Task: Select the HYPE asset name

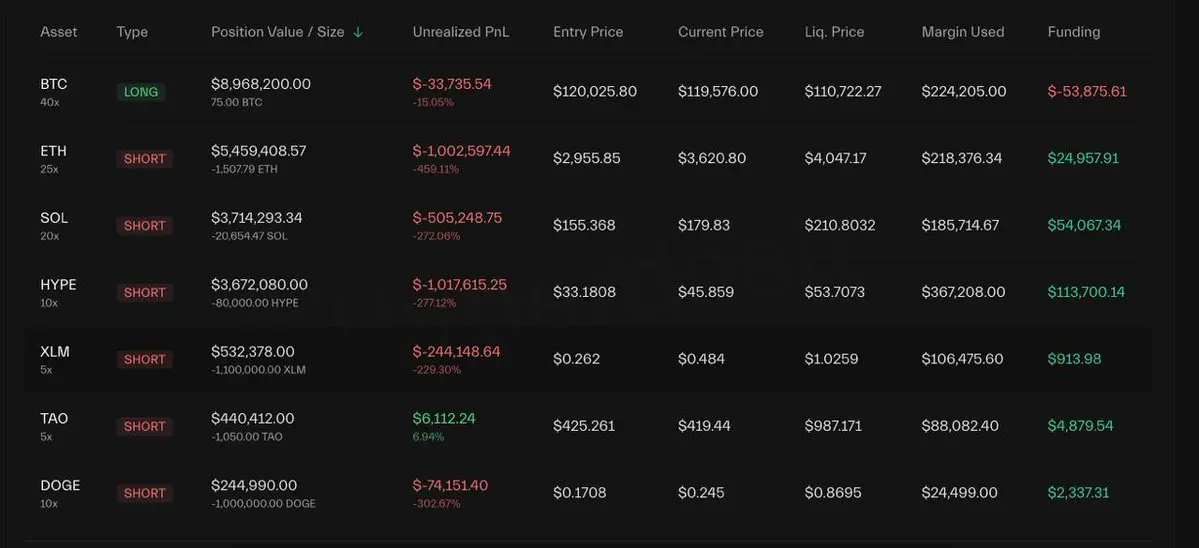Action: click(x=58, y=285)
